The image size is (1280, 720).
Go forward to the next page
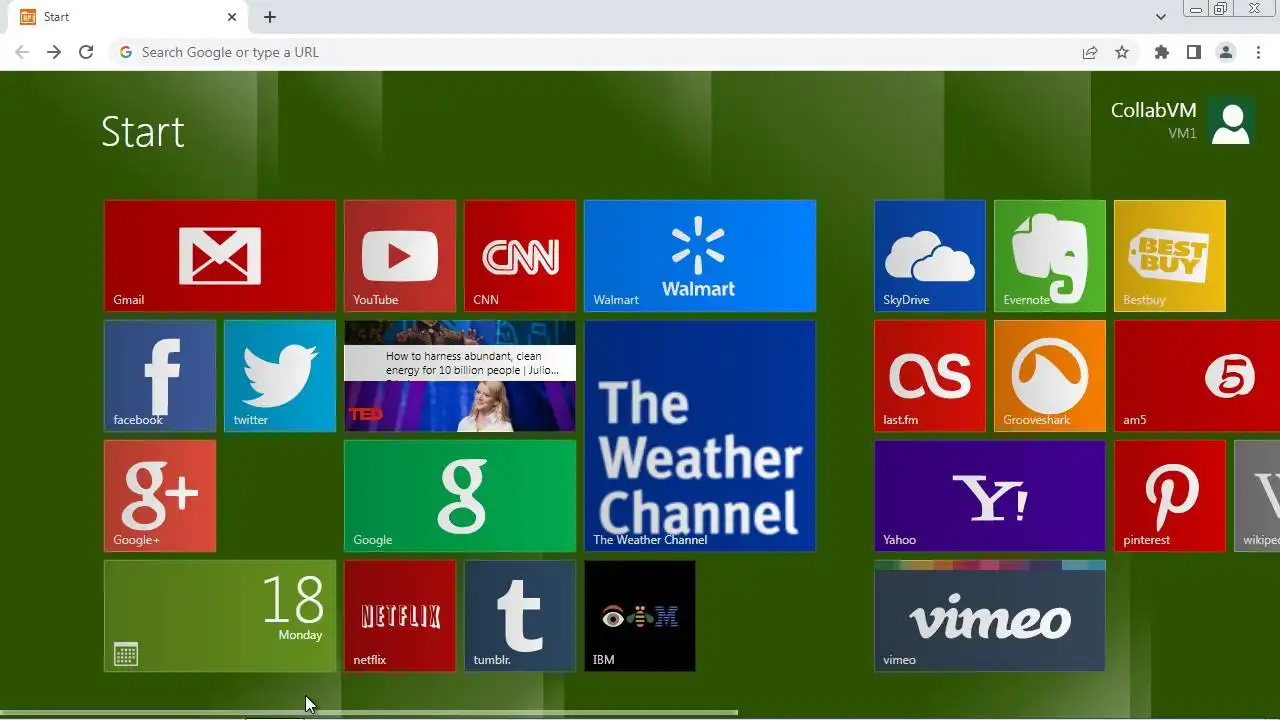pos(54,52)
